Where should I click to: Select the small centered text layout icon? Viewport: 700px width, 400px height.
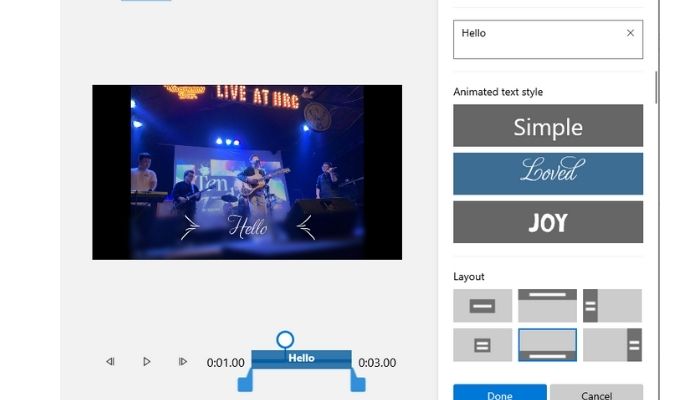482,345
